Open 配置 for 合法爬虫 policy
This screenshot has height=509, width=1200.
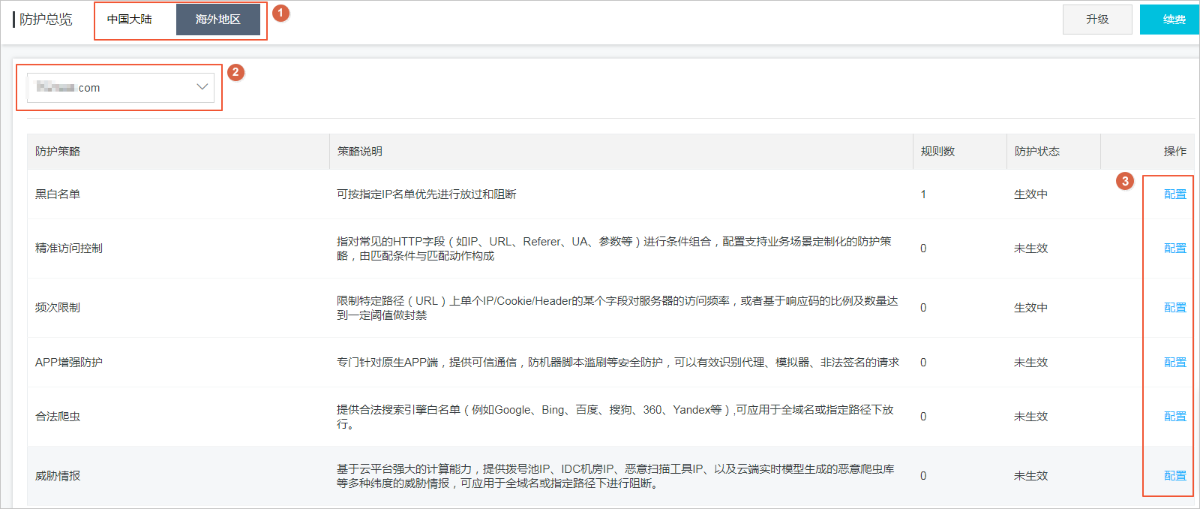pyautogui.click(x=1175, y=416)
